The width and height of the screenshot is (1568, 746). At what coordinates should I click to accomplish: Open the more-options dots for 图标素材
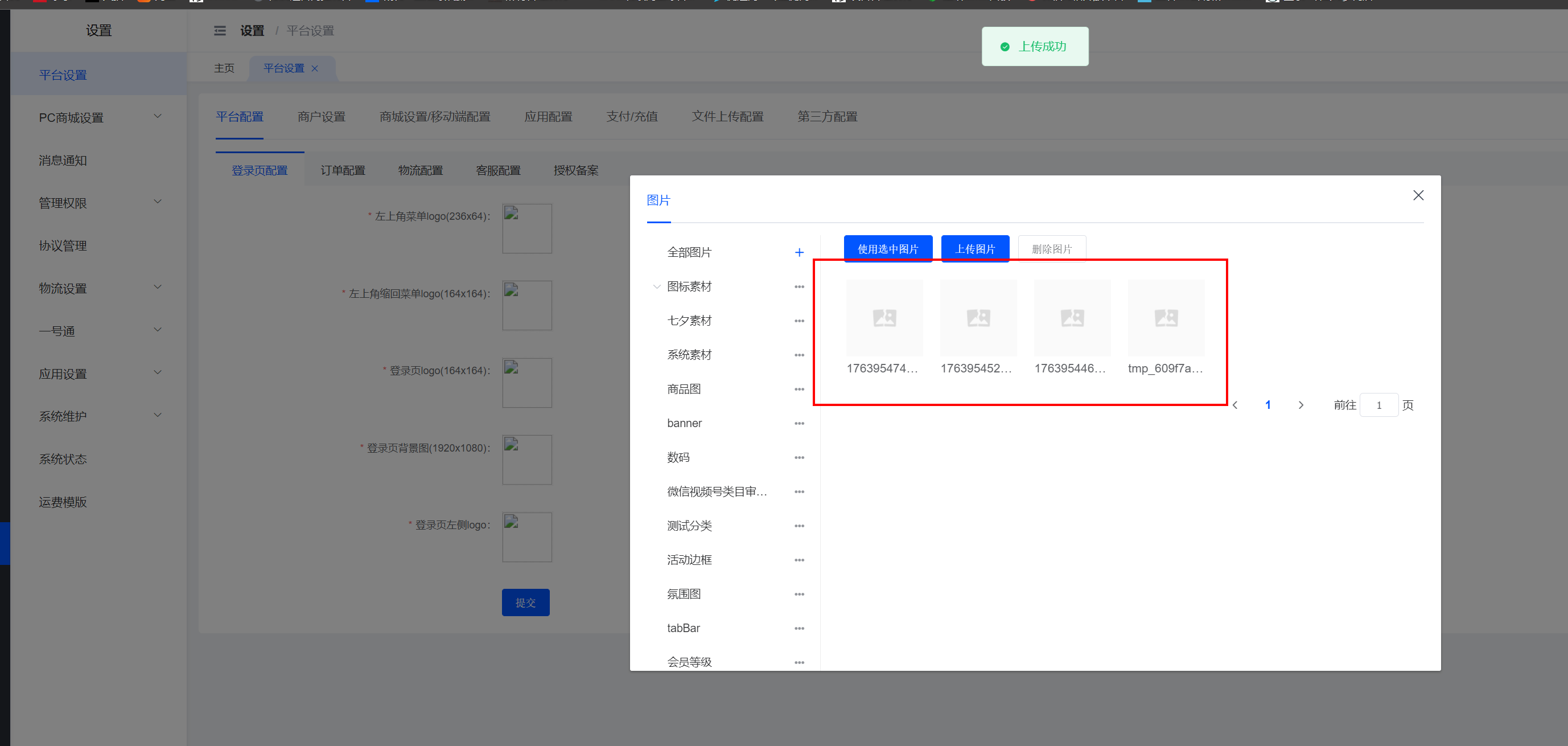[x=799, y=287]
